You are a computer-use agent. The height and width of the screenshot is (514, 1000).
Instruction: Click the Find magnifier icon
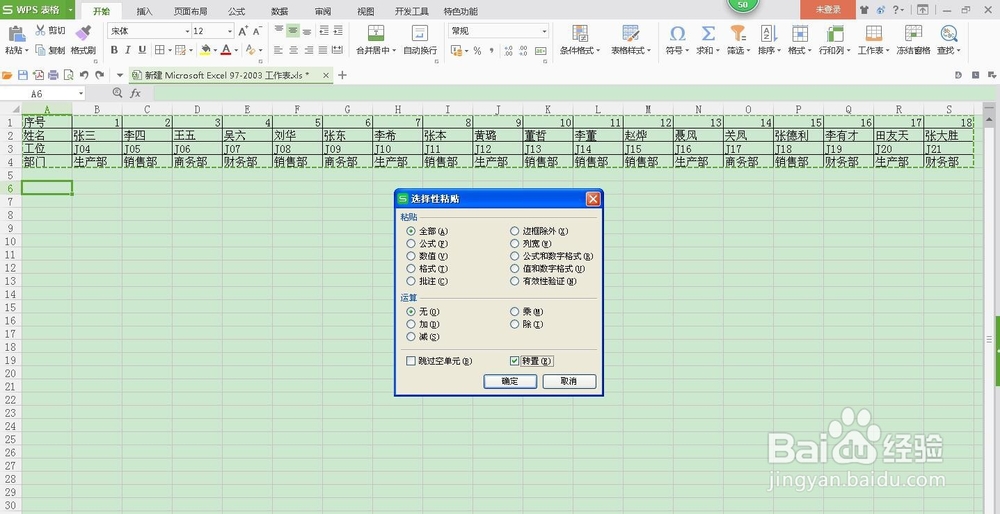click(948, 33)
